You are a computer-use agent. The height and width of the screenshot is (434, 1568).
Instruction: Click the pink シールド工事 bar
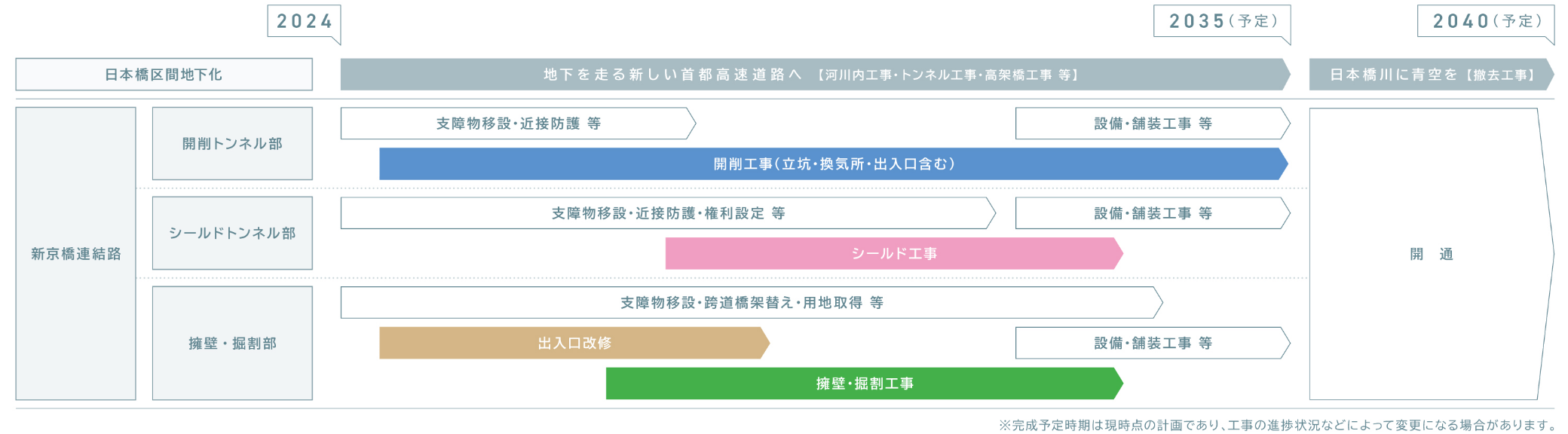point(894,254)
